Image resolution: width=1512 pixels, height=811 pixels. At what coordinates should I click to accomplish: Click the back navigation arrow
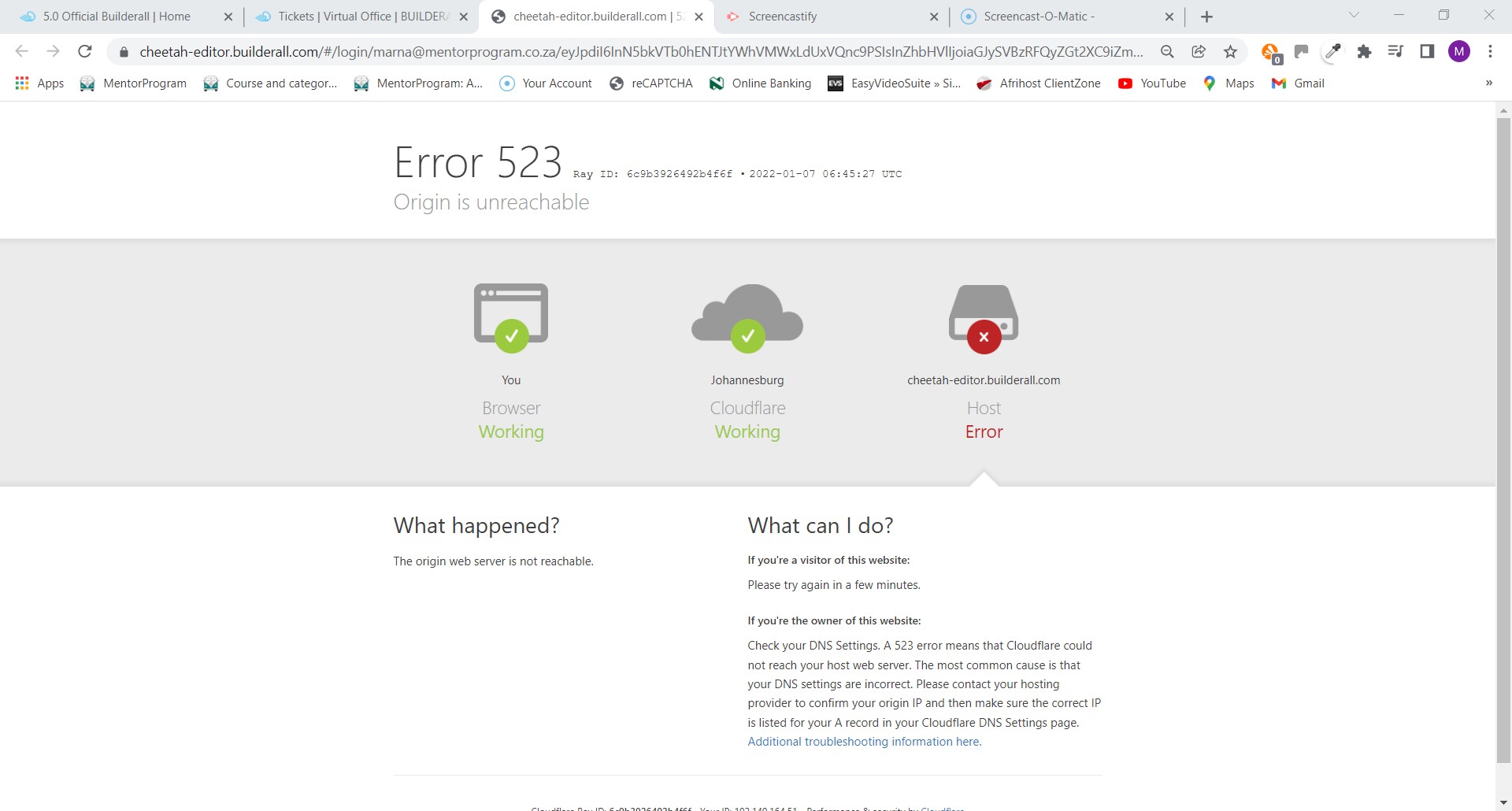point(22,51)
